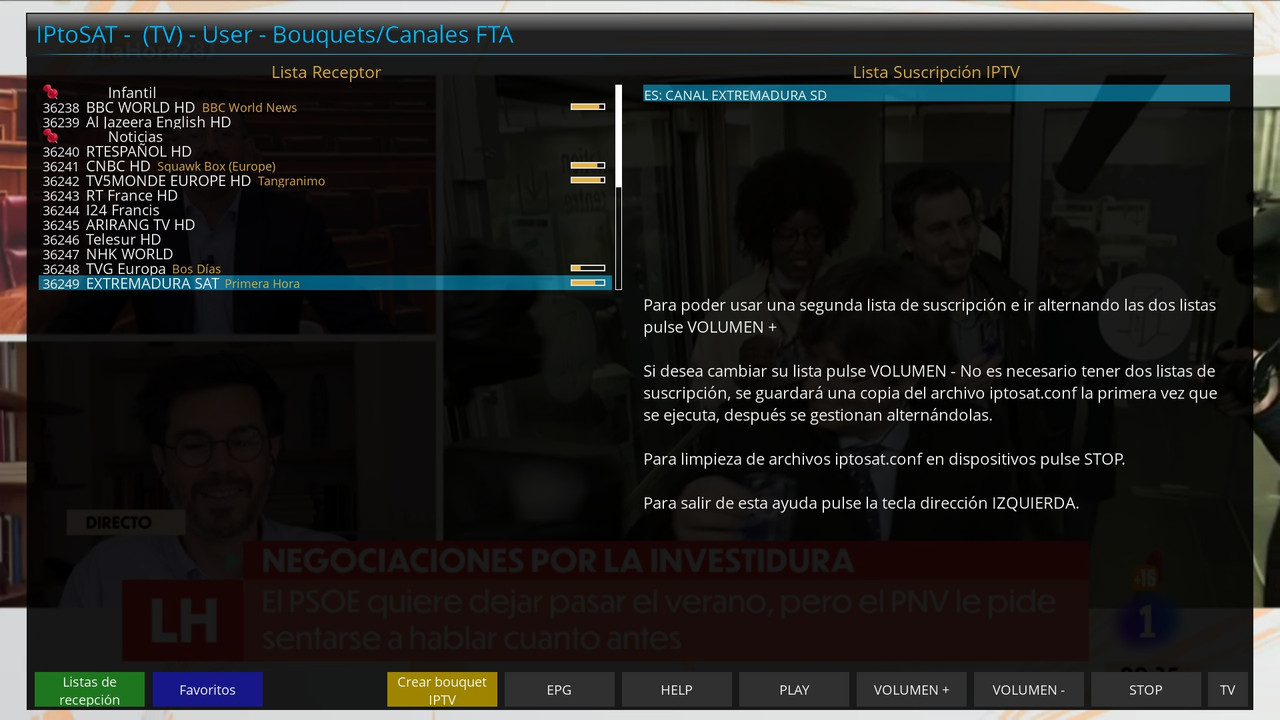Click the Primera Hora progress bar

coord(588,283)
